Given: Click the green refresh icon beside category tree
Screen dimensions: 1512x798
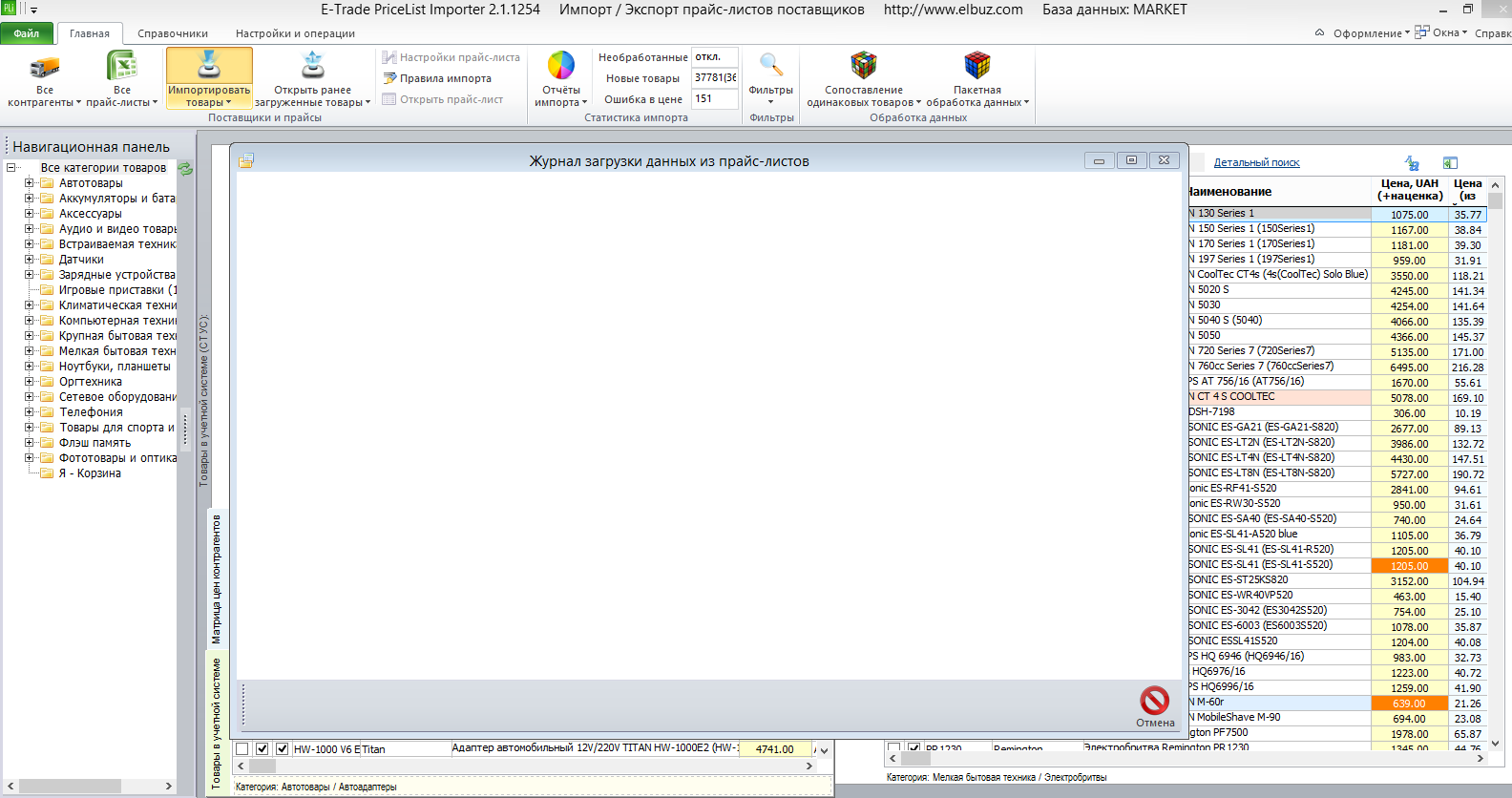Looking at the screenshot, I should [185, 169].
